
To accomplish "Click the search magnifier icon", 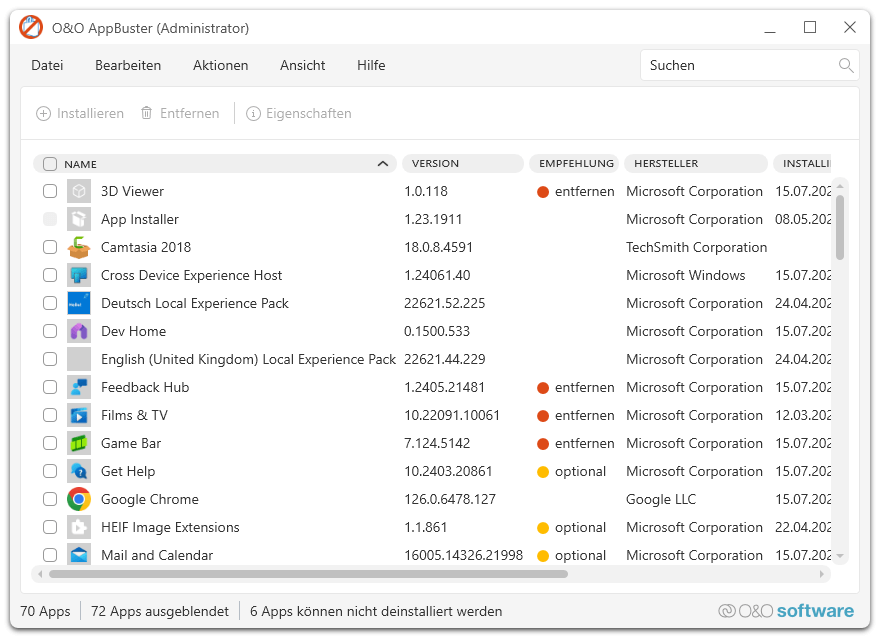I will click(x=846, y=66).
